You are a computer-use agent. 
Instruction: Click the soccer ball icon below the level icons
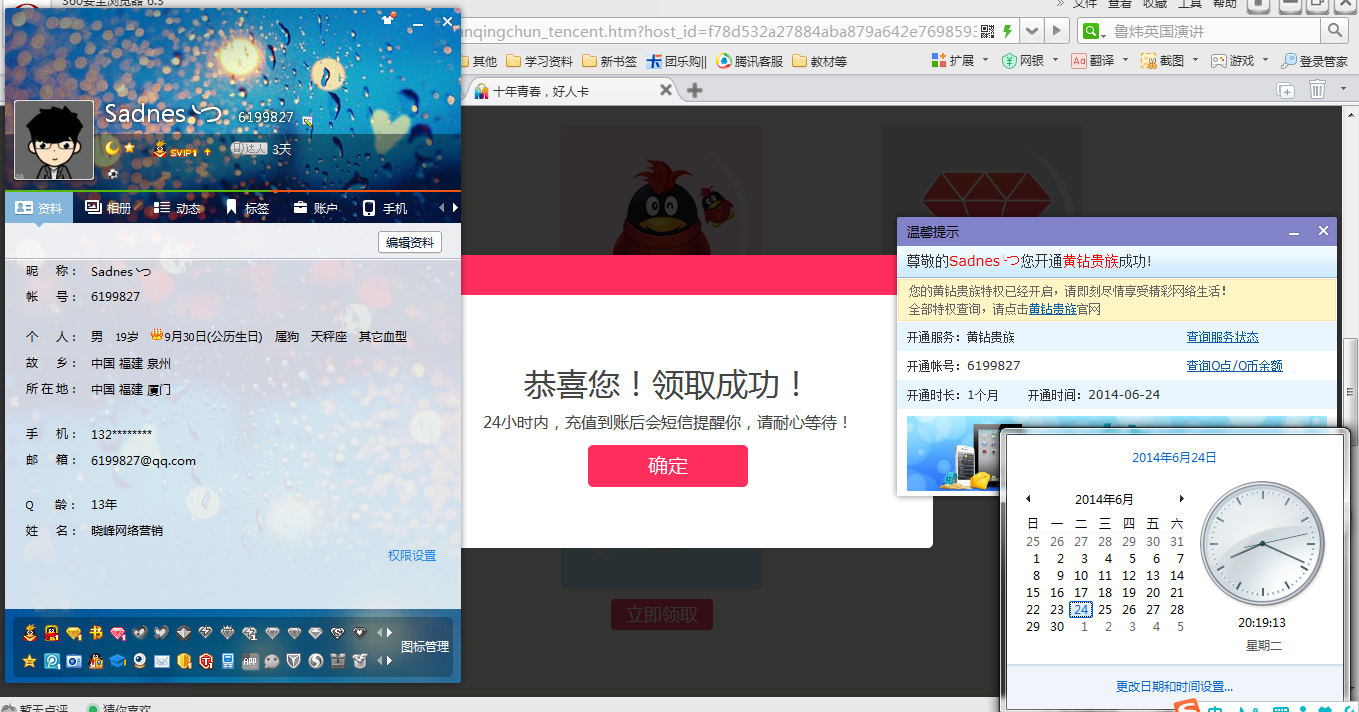(113, 174)
